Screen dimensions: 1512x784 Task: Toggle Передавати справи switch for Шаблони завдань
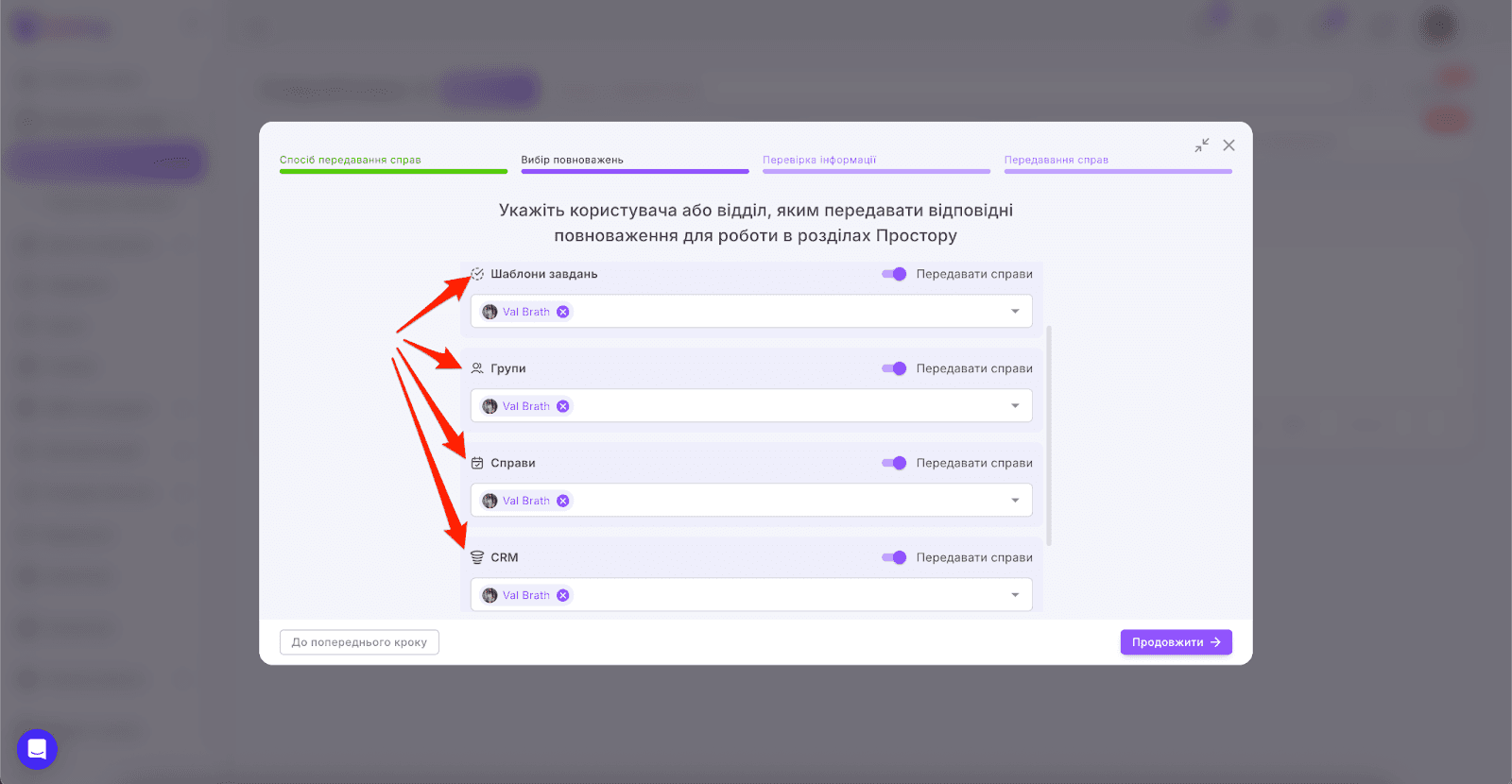894,274
